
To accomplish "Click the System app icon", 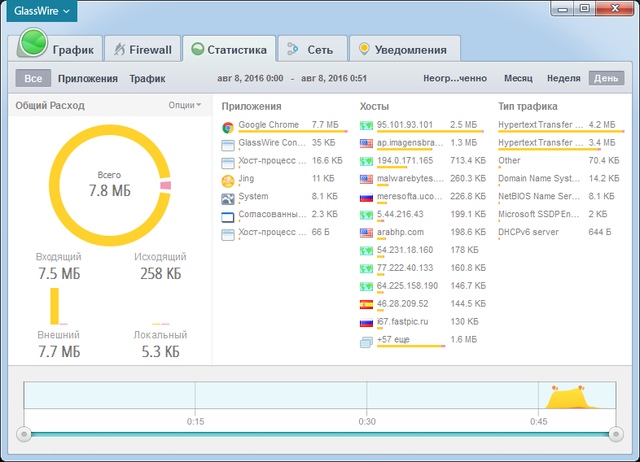I will pyautogui.click(x=229, y=197).
